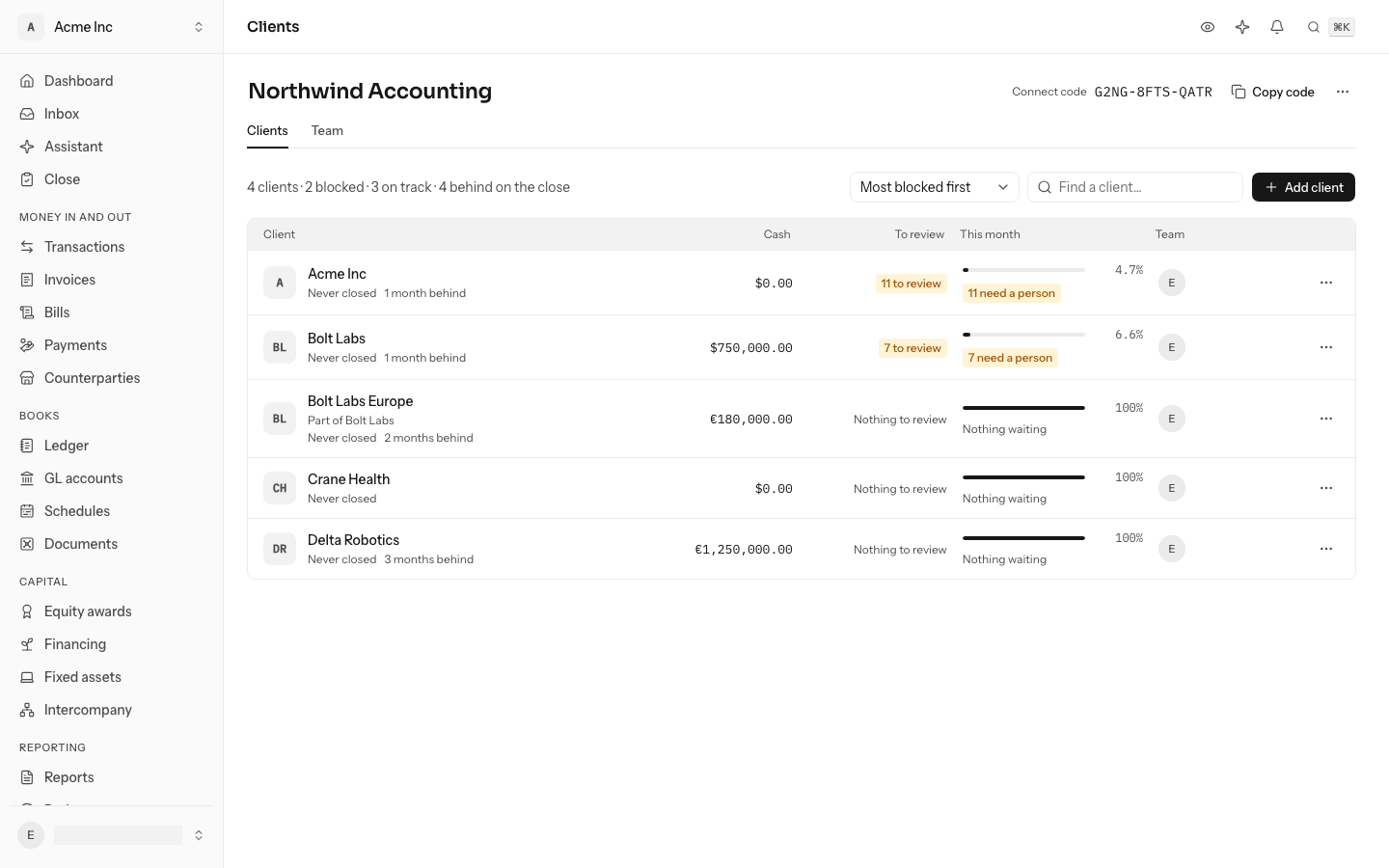Click the Crane Health CH avatar
Screen dimensions: 1389x868
pos(280,488)
